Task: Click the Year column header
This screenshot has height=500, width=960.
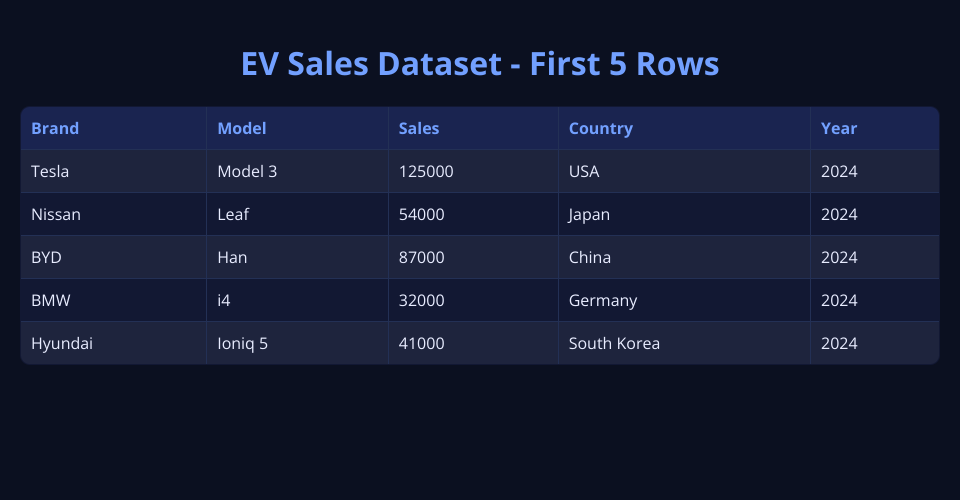Action: tap(839, 128)
